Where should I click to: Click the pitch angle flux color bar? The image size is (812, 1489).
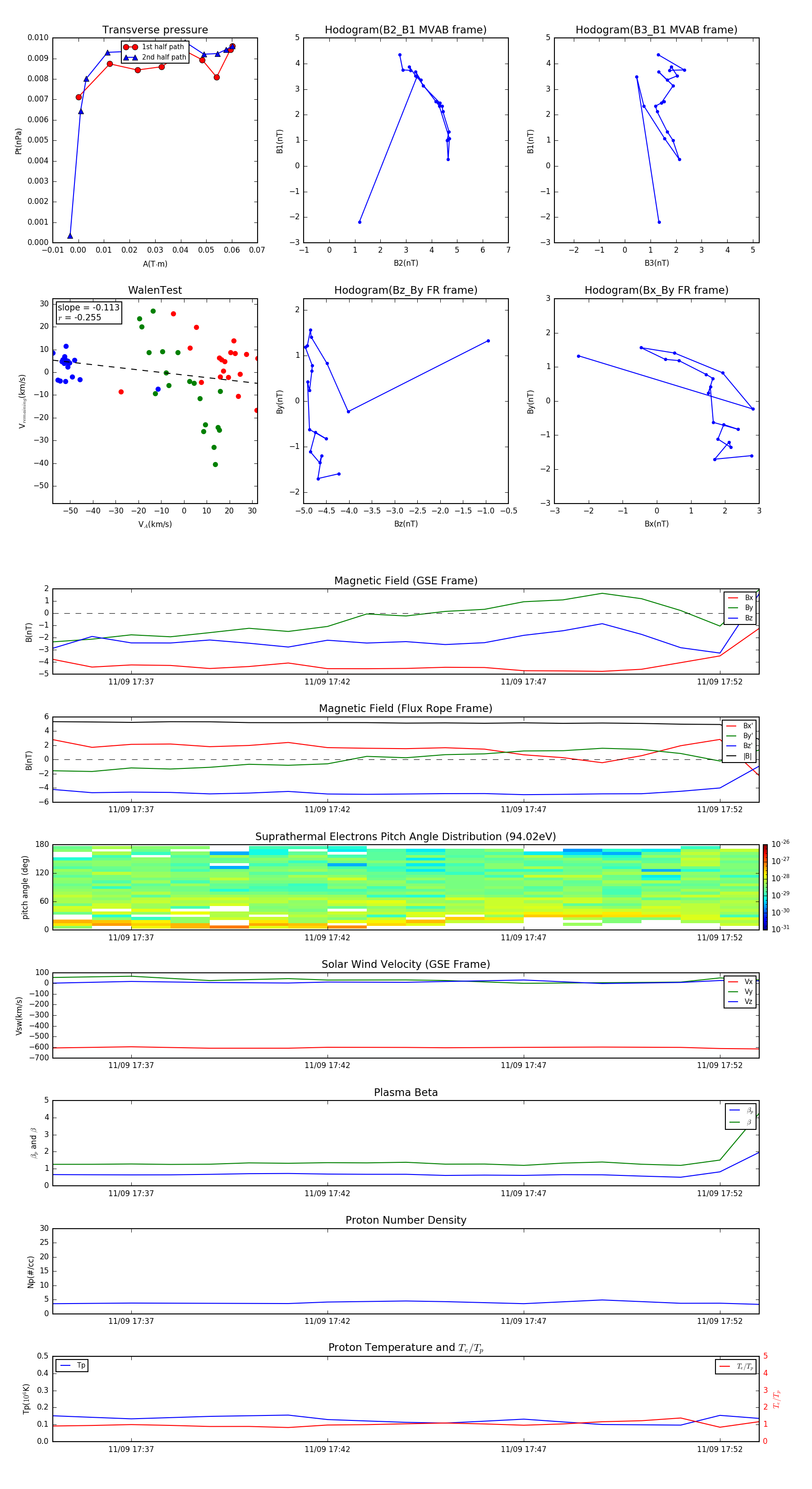click(765, 887)
